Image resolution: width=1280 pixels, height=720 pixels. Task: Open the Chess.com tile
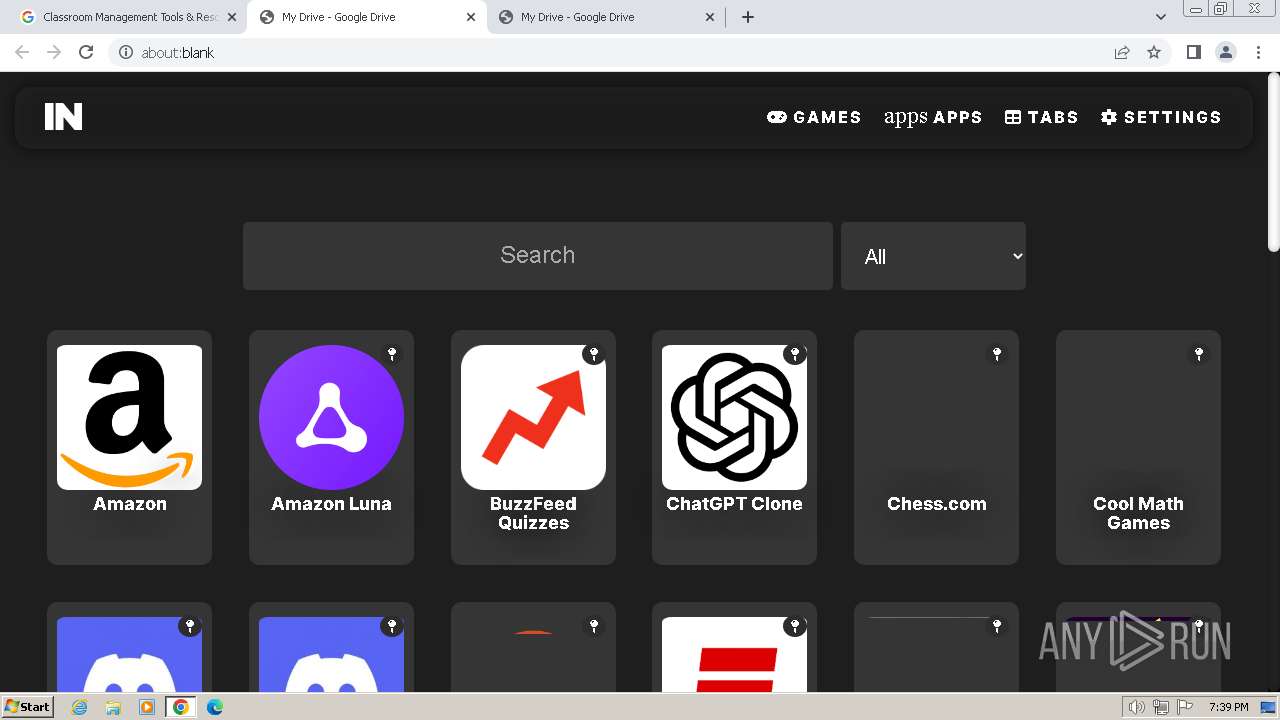(936, 447)
